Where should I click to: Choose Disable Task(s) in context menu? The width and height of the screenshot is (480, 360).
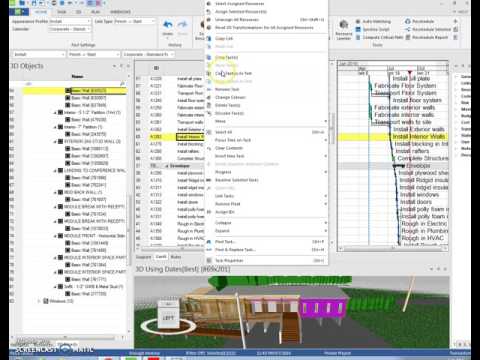(x=266, y=113)
